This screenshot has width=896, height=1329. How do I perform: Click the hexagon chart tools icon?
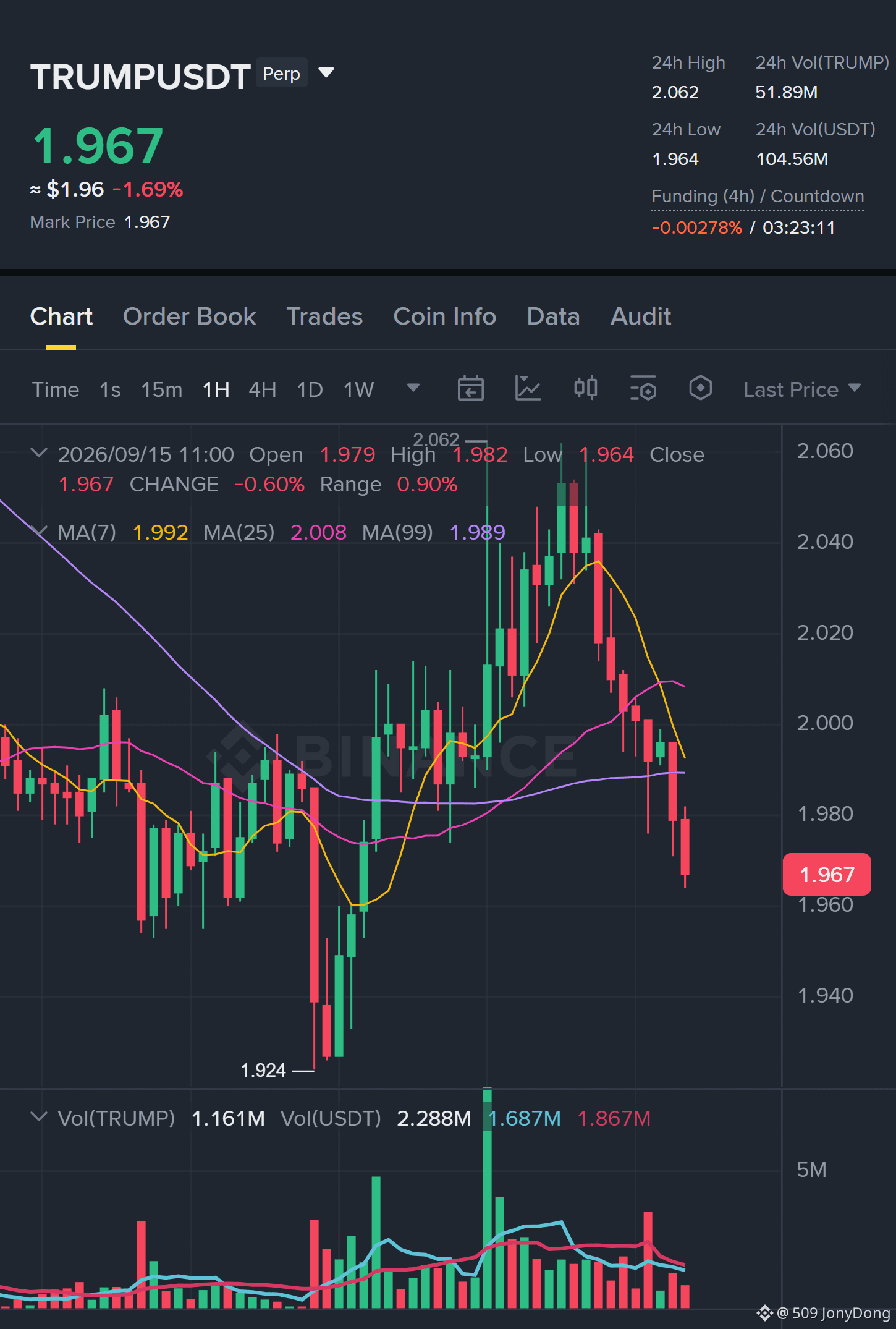[700, 389]
